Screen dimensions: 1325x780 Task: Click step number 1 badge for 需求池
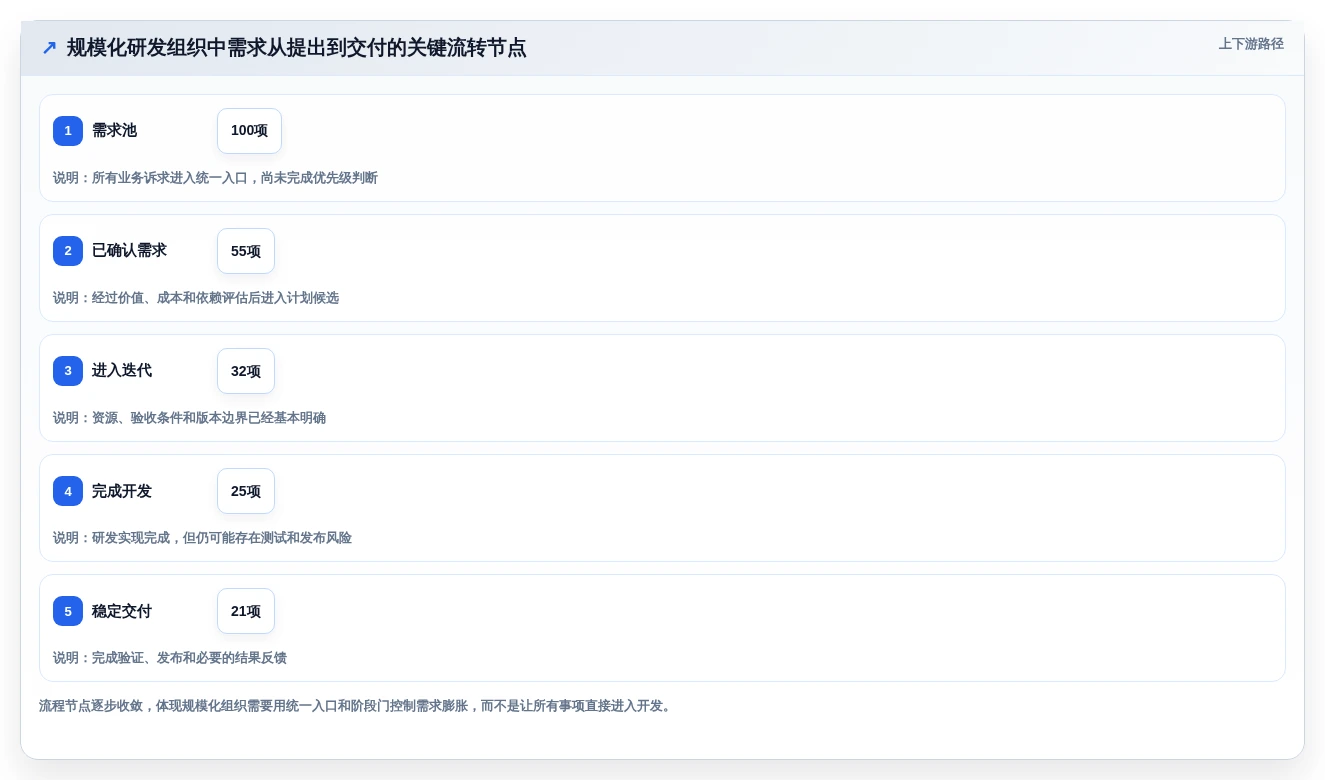click(68, 131)
